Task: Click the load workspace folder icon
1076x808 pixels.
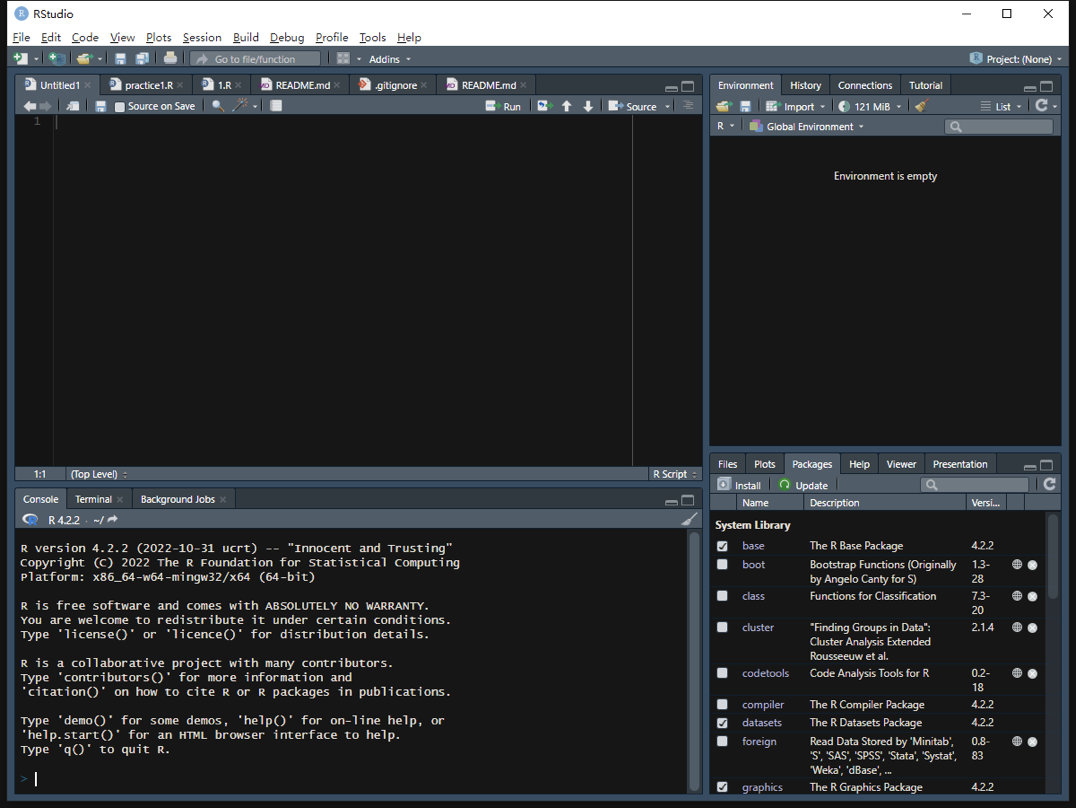Action: (x=723, y=106)
